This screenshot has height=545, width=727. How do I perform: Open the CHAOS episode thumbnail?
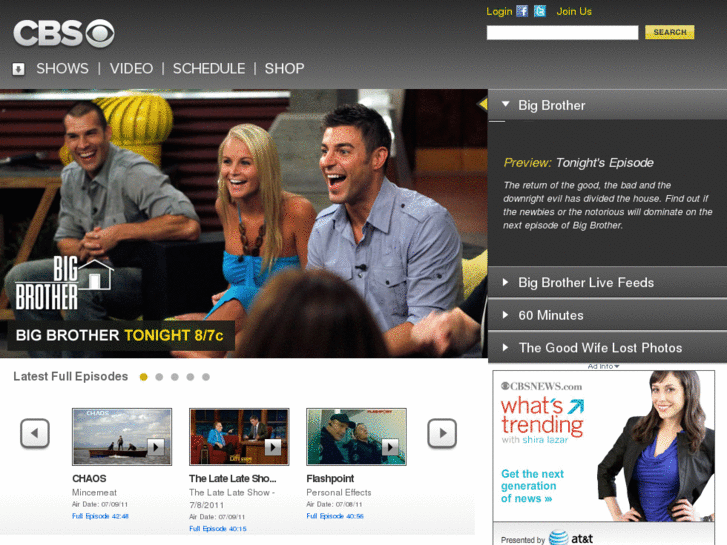122,436
